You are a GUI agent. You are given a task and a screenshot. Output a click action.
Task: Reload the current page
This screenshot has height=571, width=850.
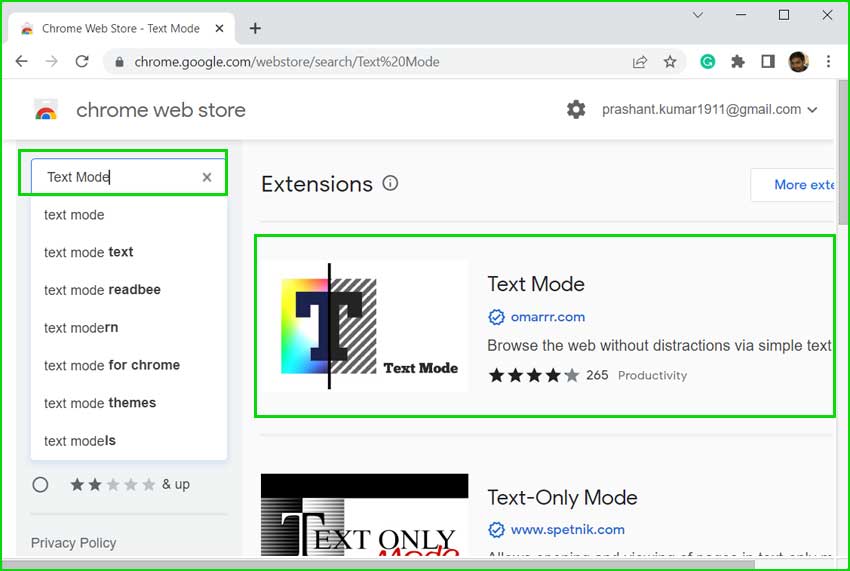(82, 61)
